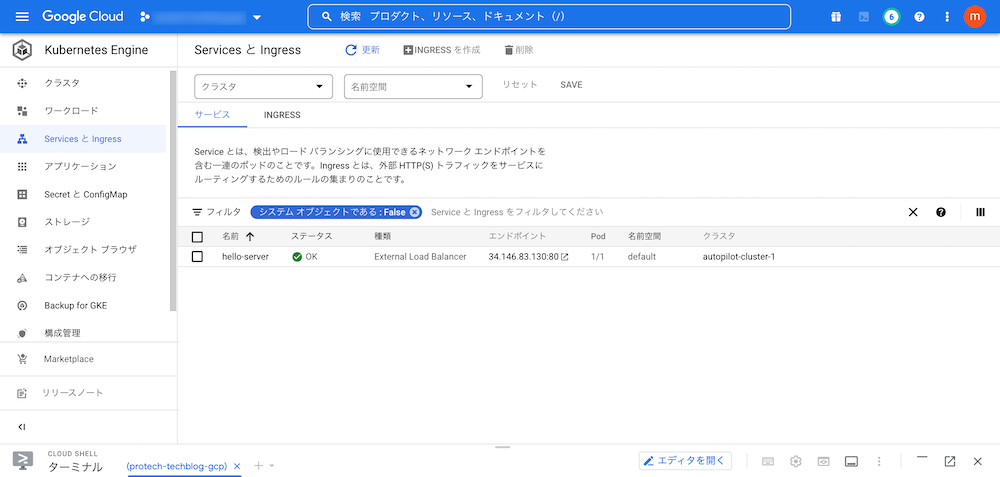Open Cloud Shell settings gear
This screenshot has height=477, width=1000.
click(x=796, y=461)
